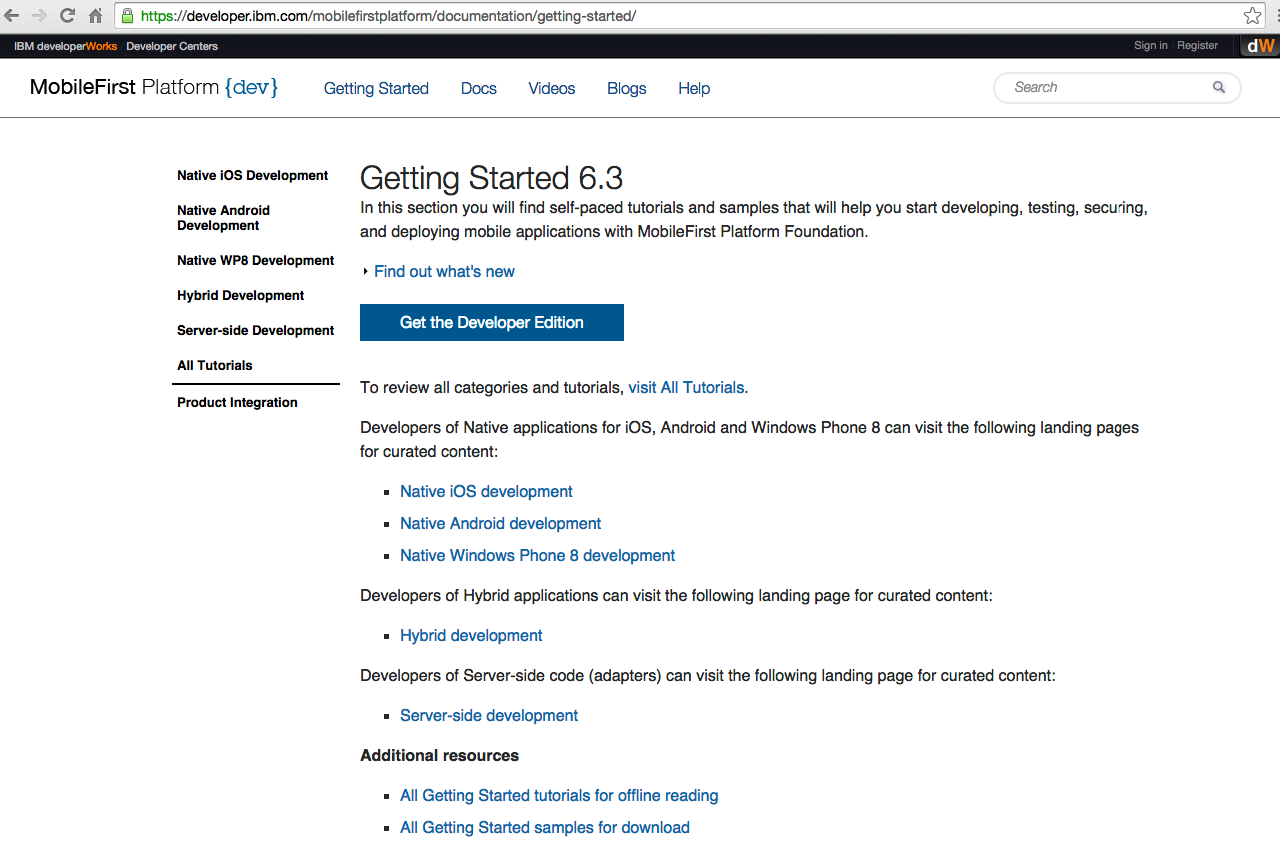Open the Getting Started nav menu

[x=376, y=88]
